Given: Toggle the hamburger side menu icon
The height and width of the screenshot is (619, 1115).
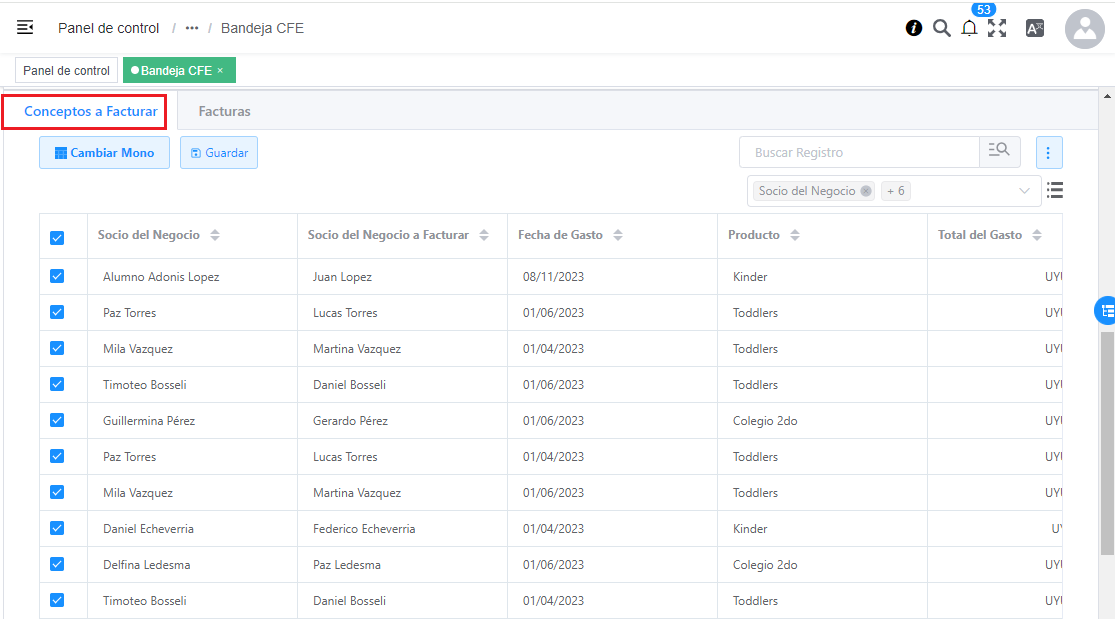Looking at the screenshot, I should pyautogui.click(x=25, y=28).
